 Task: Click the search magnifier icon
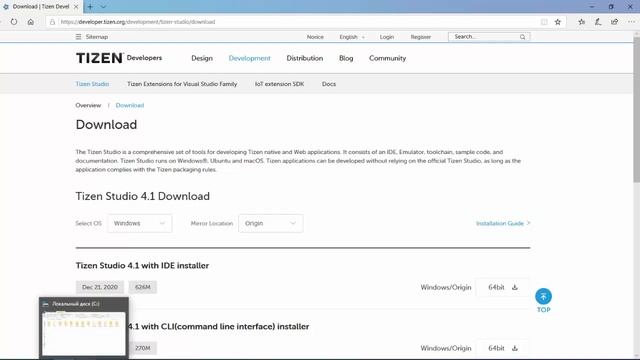pyautogui.click(x=522, y=37)
